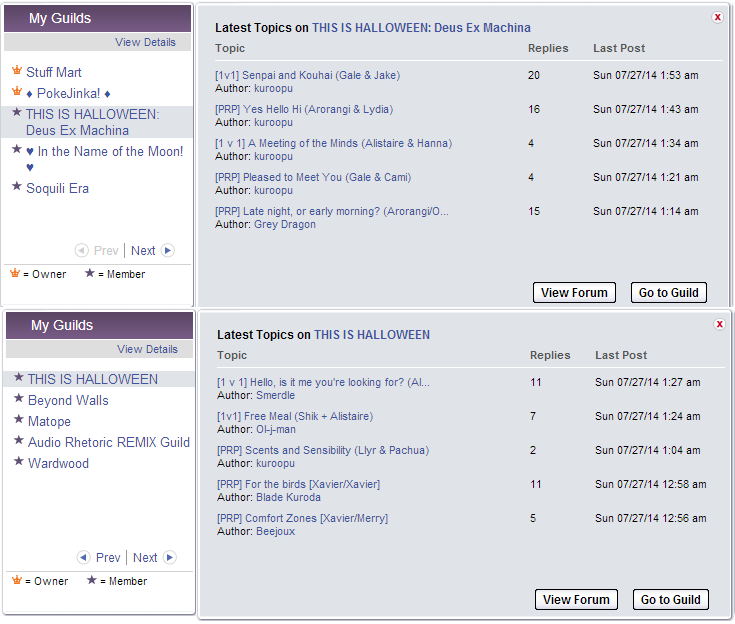Open the Wardwood guild
735x624 pixels.
(58, 464)
